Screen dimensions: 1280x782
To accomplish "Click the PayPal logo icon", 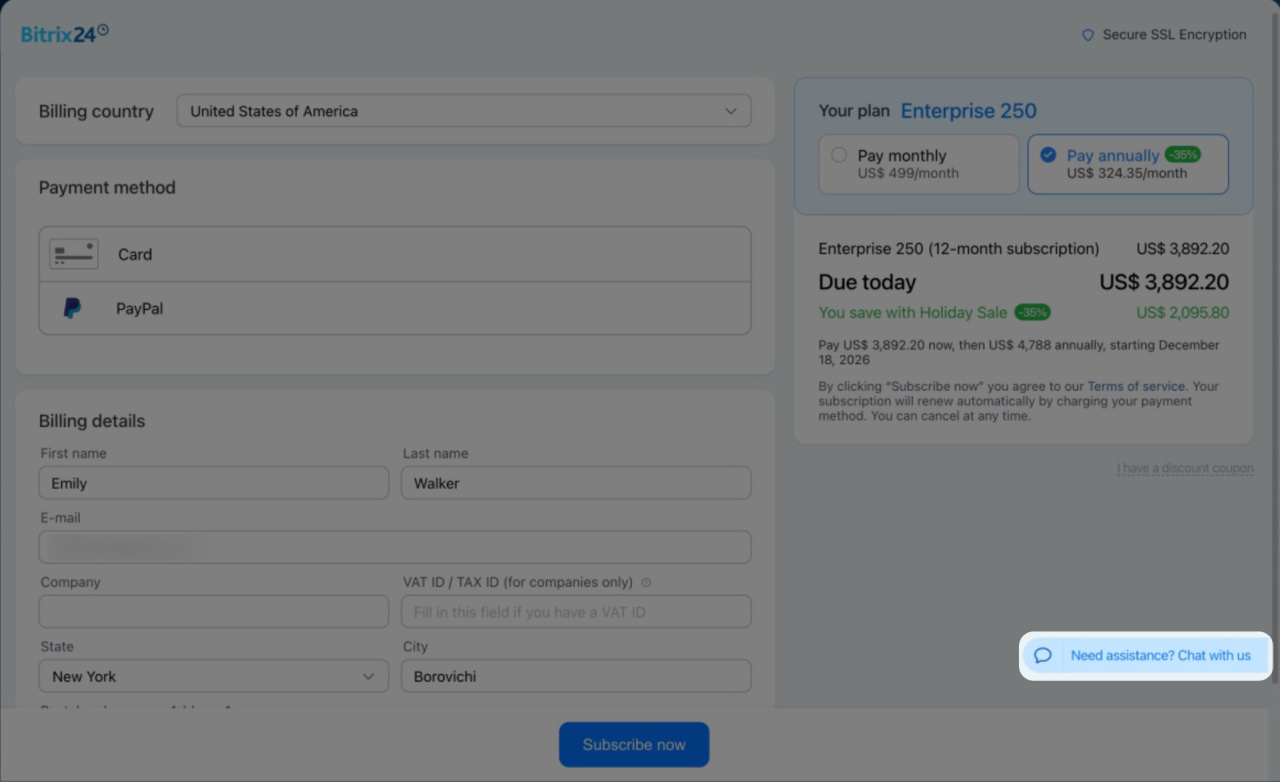I will click(x=72, y=309).
